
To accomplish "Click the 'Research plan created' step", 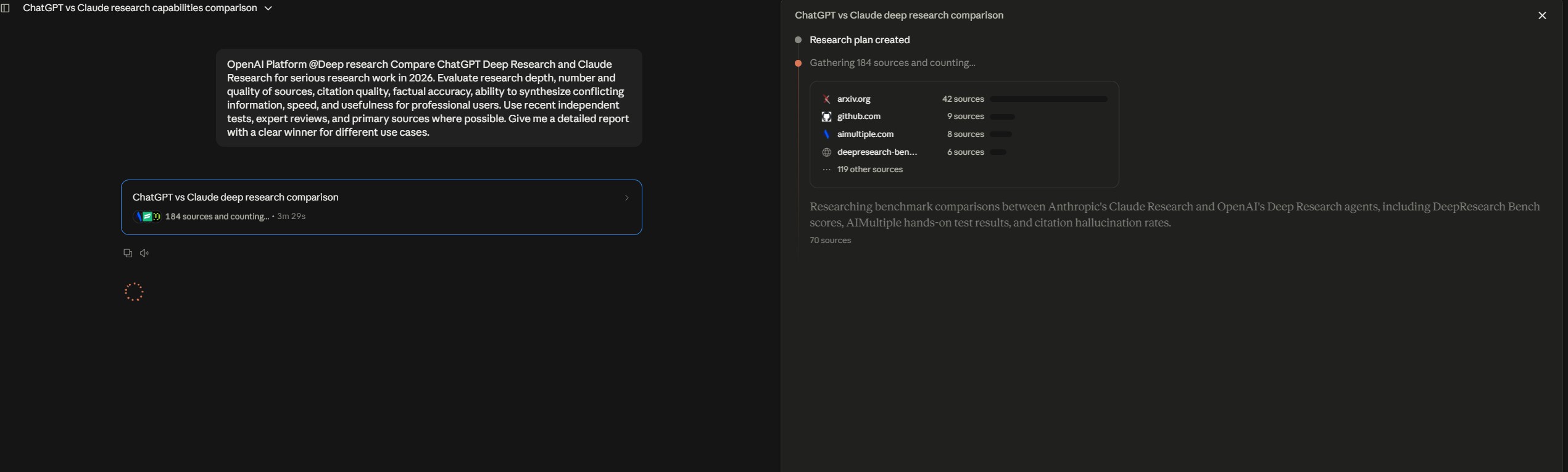I will (860, 40).
